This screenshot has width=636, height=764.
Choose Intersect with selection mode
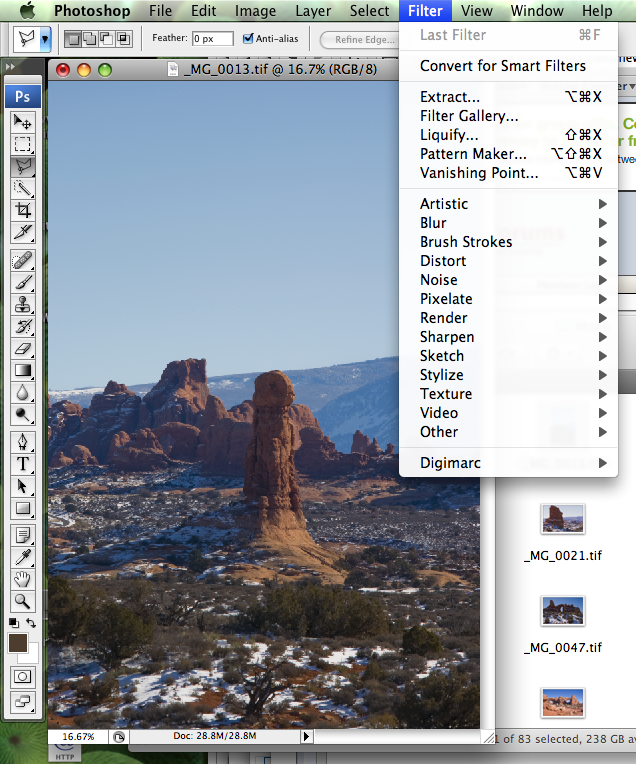[x=123, y=38]
